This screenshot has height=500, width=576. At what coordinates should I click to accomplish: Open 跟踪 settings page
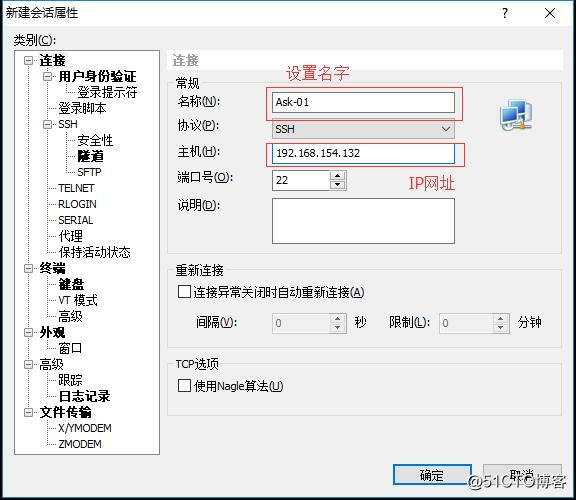click(71, 380)
